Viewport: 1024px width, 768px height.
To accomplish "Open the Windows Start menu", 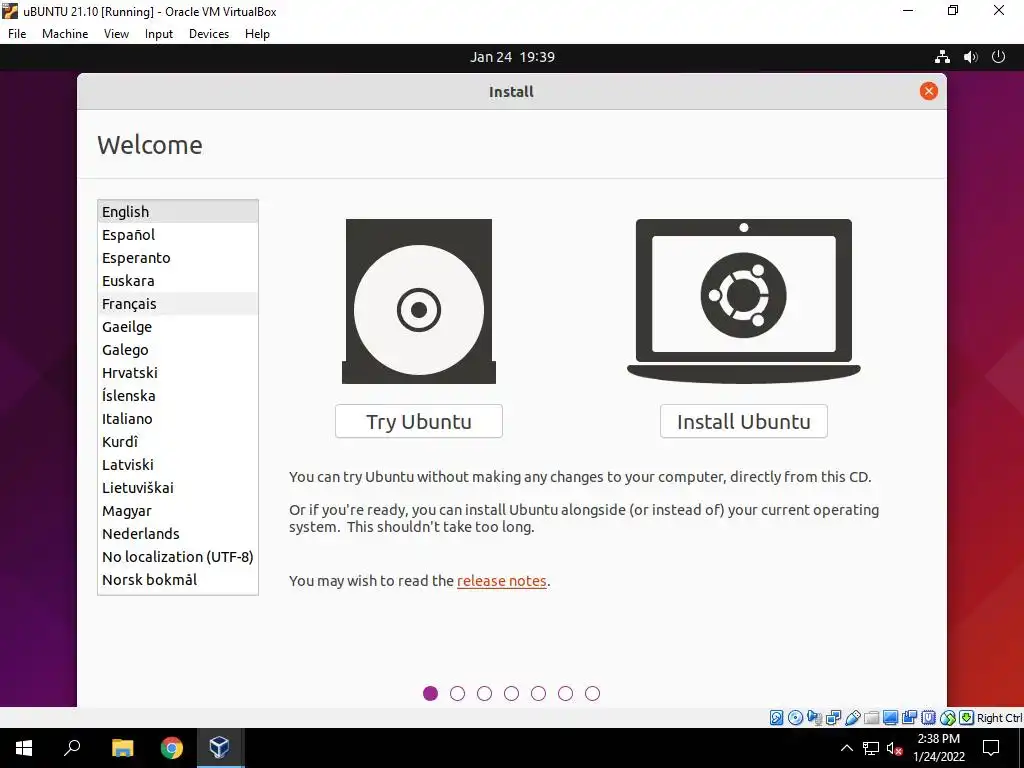I will (24, 748).
